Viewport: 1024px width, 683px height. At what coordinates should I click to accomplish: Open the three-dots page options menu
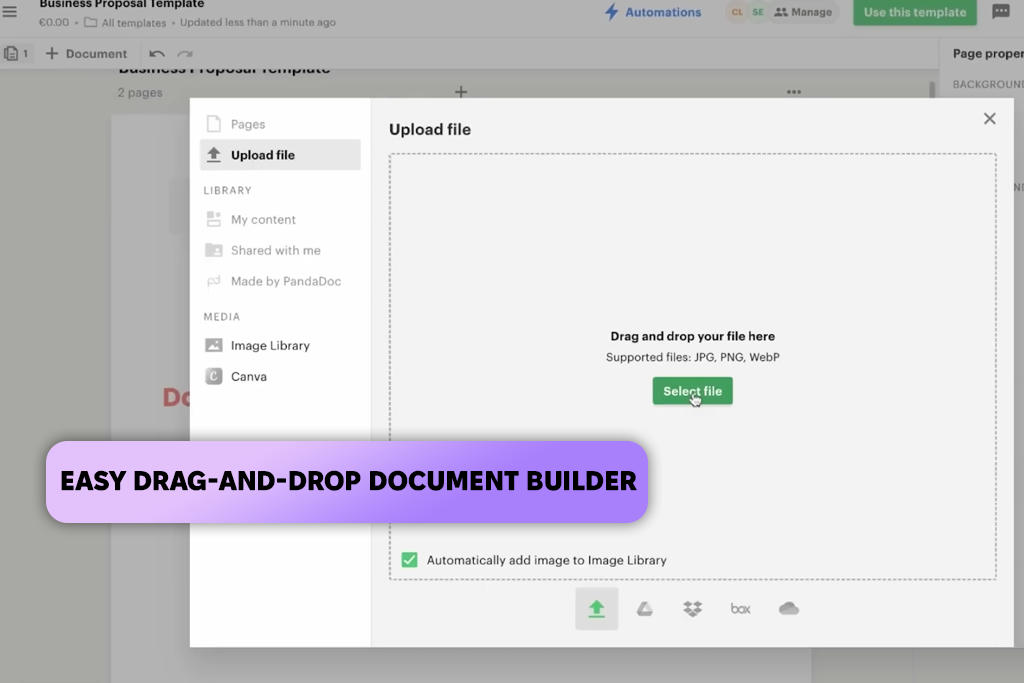[793, 92]
